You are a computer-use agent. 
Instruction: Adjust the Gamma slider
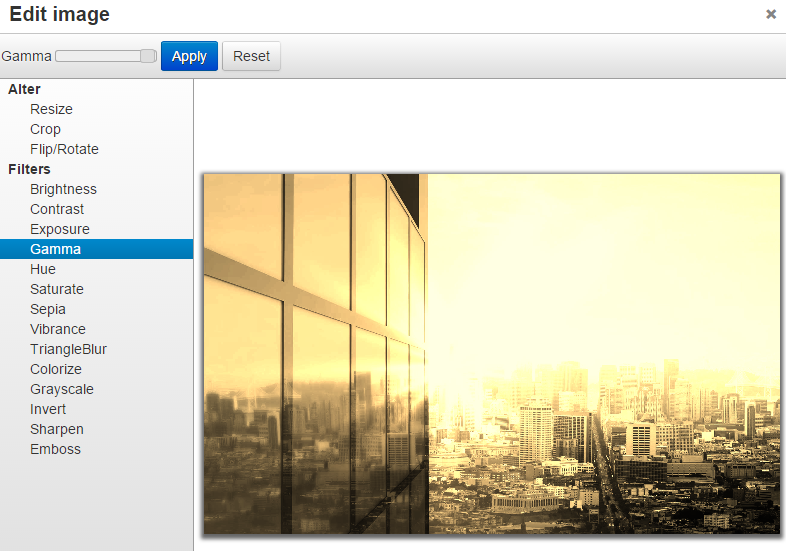click(148, 56)
